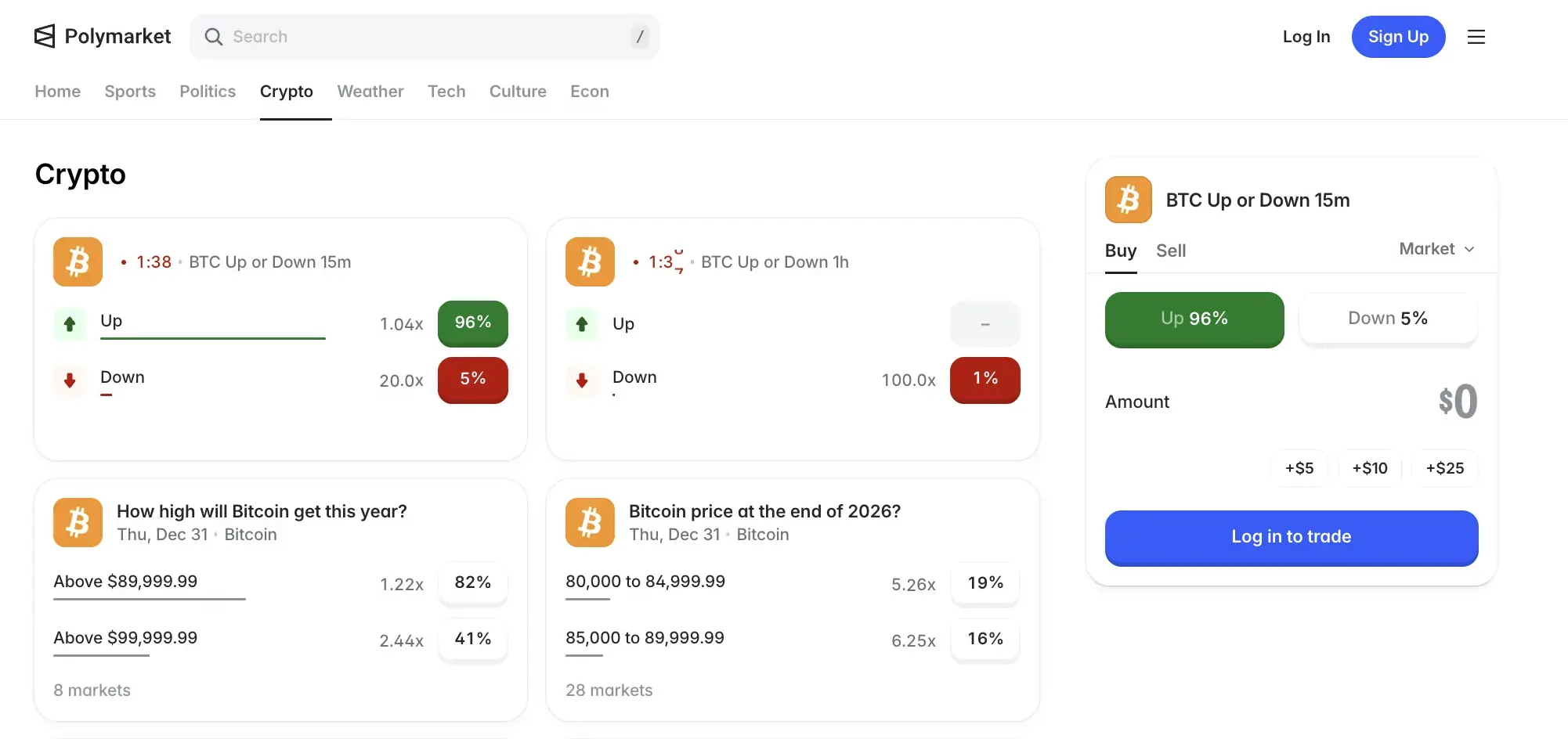Click the Polymarket logo icon

coord(45,36)
